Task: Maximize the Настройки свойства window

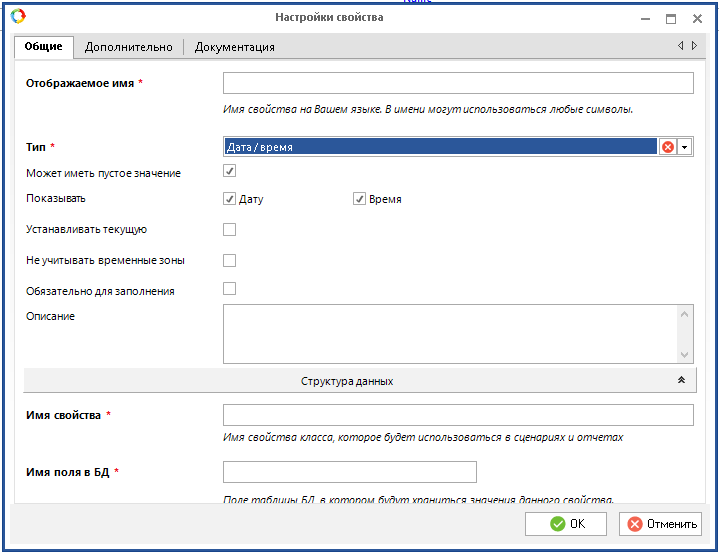Action: coord(671,18)
